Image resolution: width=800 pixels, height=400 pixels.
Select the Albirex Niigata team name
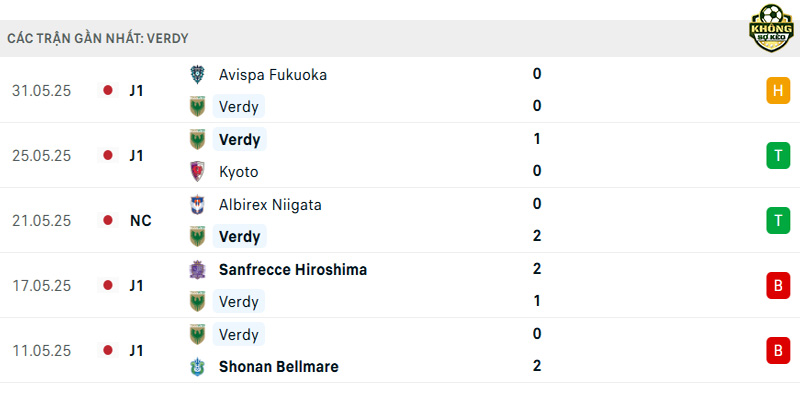(270, 205)
